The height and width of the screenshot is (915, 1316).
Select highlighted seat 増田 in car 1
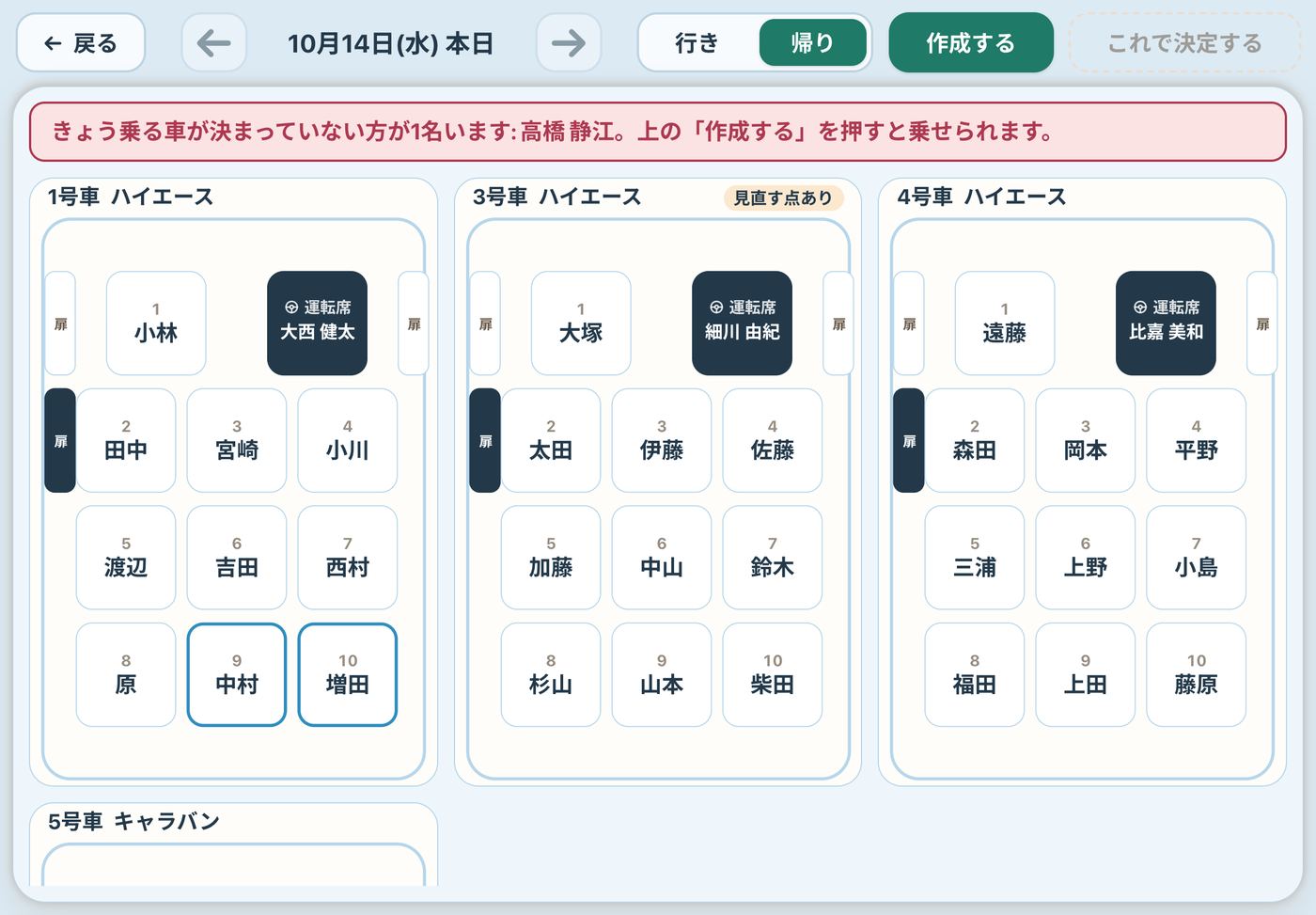click(x=348, y=674)
